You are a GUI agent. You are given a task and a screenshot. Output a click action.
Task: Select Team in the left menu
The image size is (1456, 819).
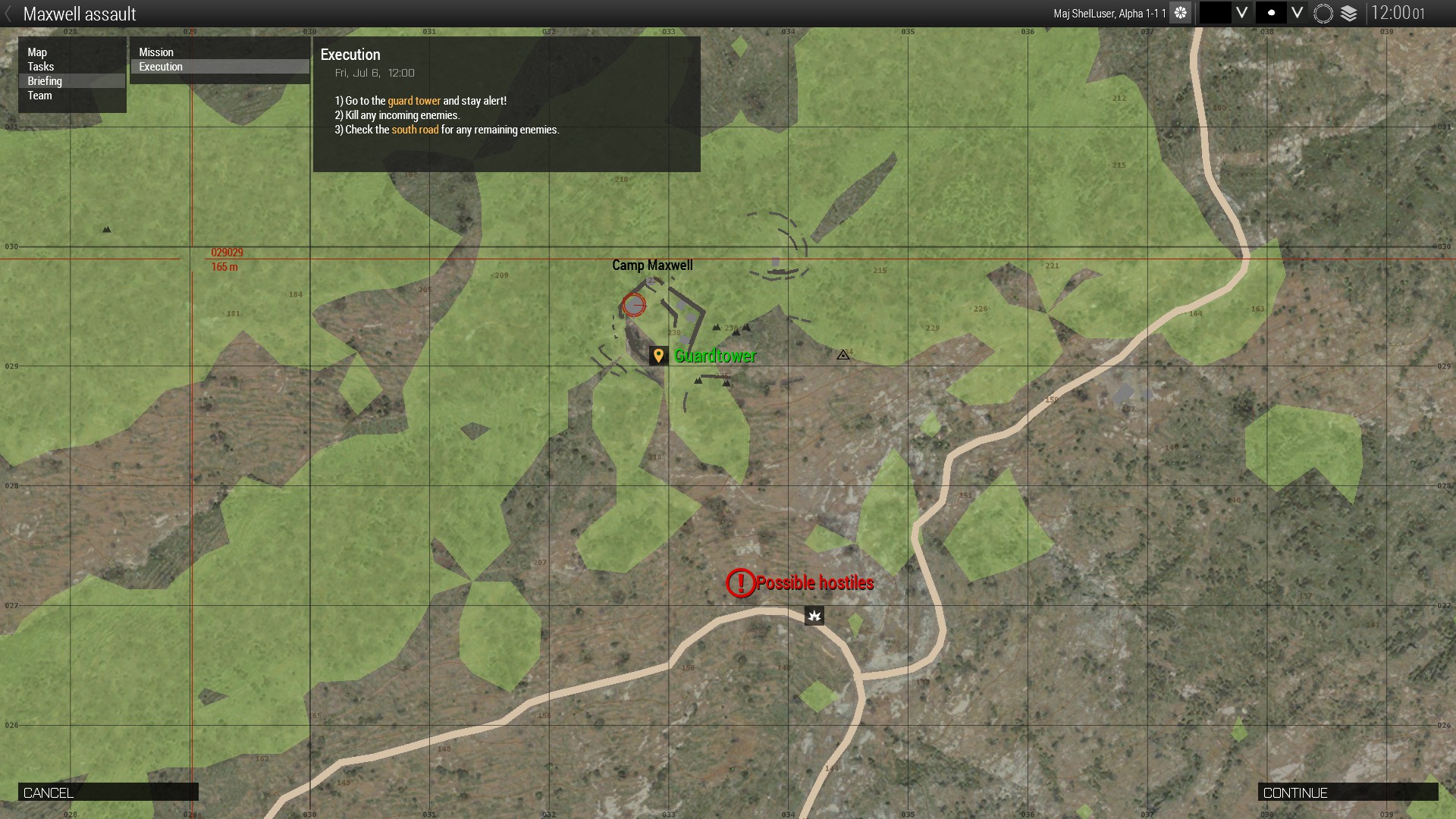click(x=39, y=96)
